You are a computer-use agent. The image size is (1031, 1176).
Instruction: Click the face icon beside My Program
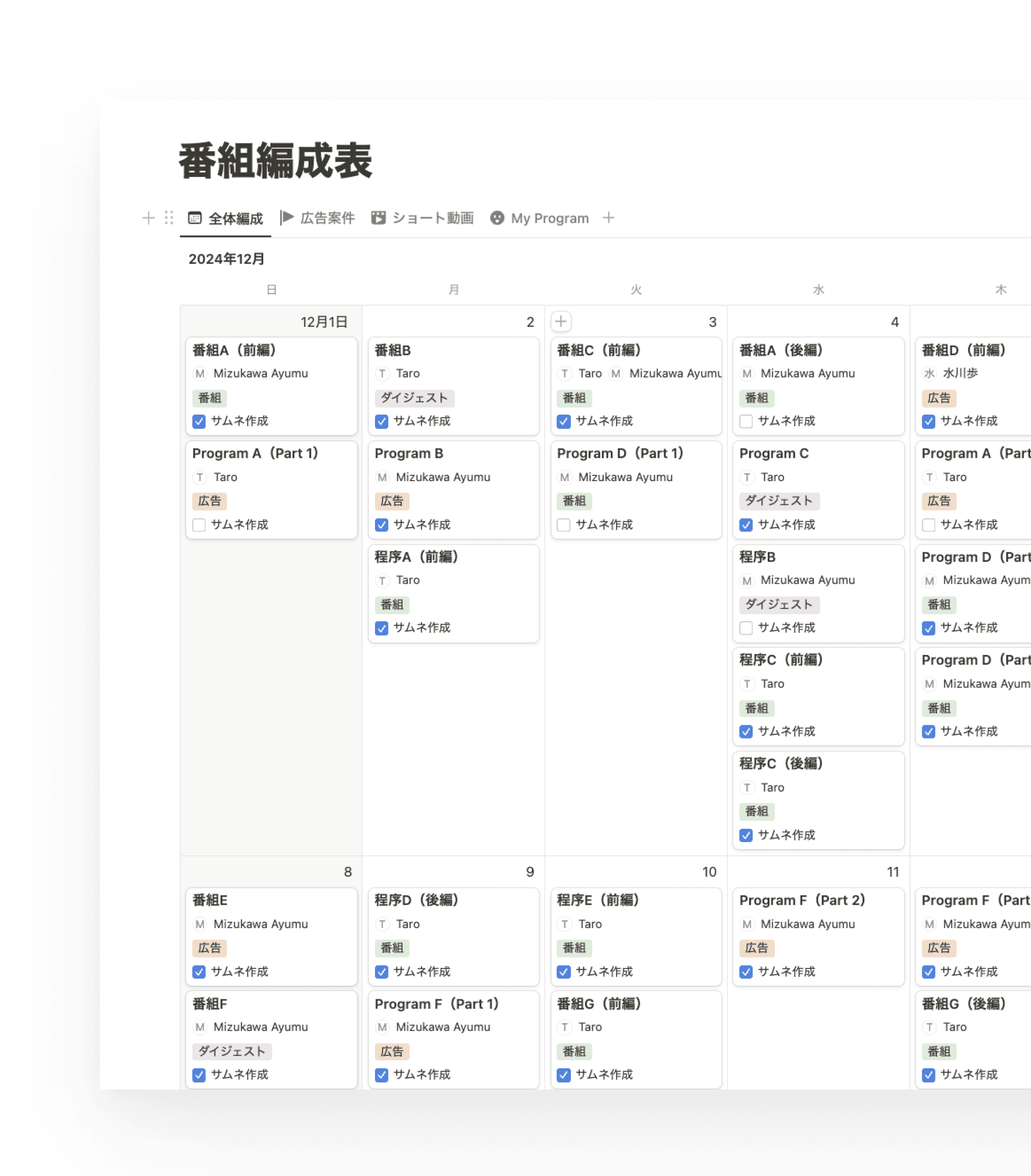point(497,217)
